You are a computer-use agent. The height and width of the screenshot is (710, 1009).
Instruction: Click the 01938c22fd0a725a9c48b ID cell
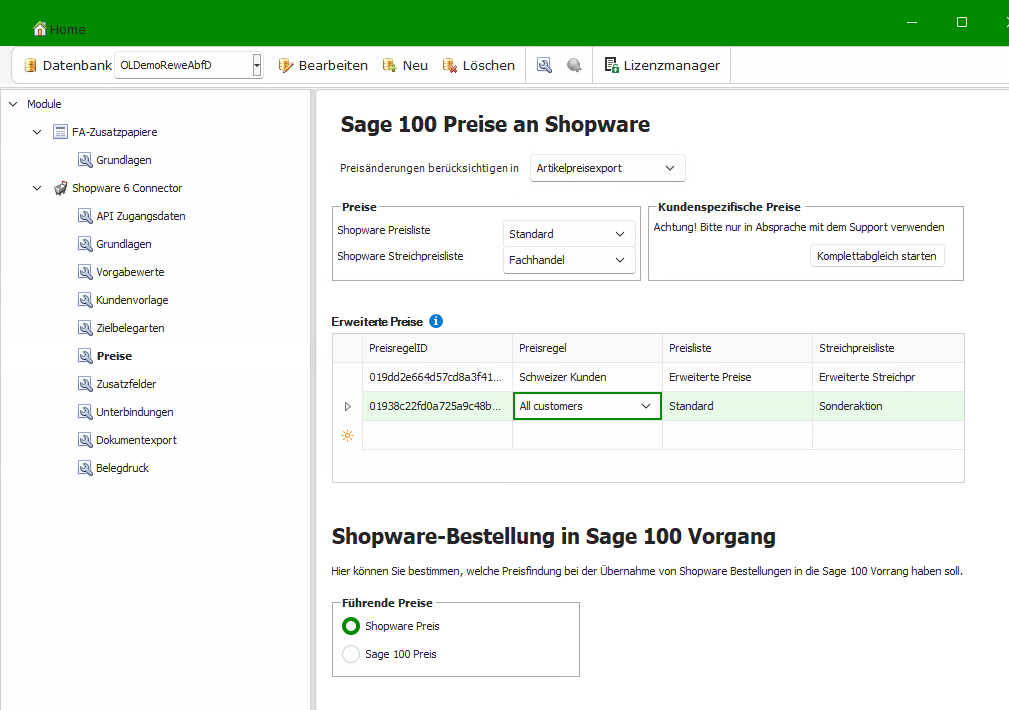[437, 406]
